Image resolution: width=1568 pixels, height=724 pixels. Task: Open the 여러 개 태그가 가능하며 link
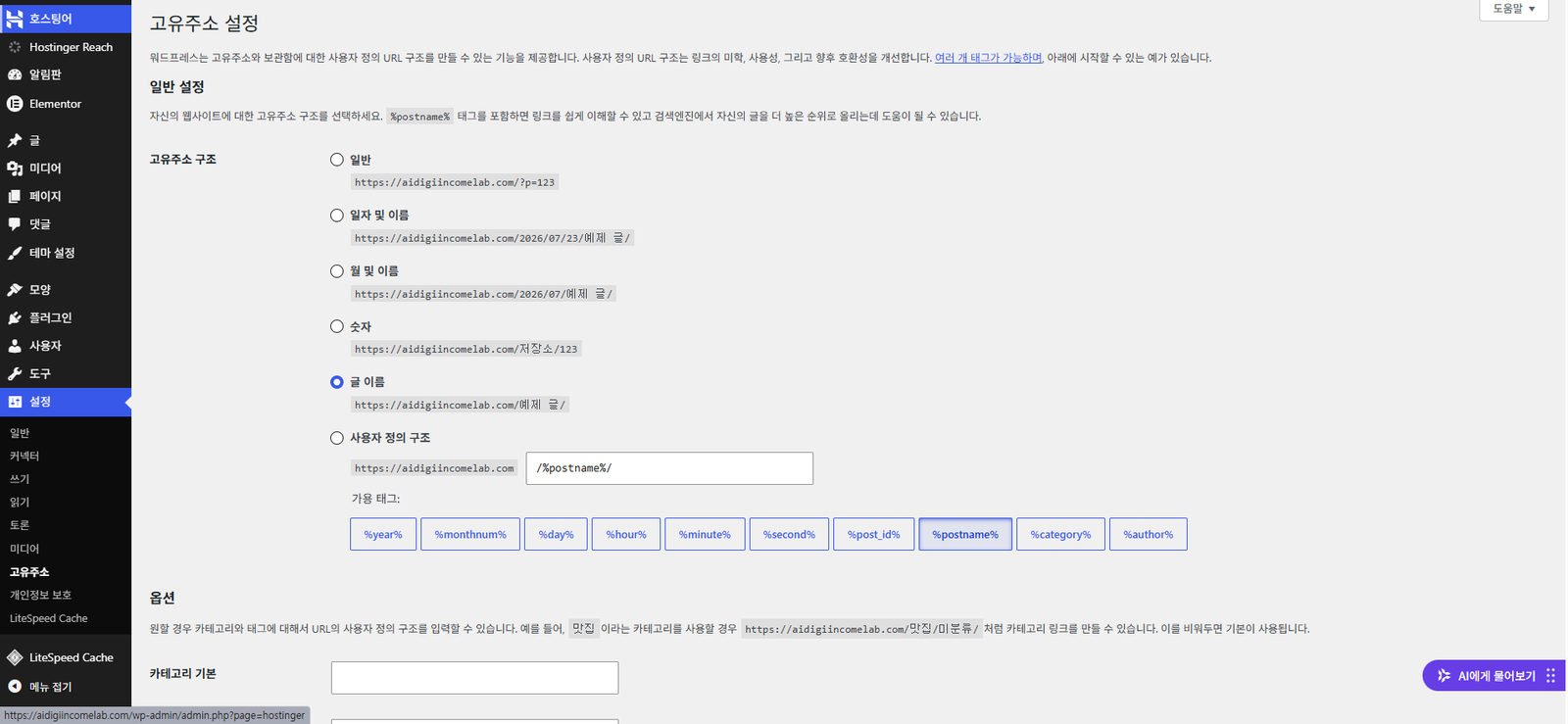pyautogui.click(x=988, y=58)
